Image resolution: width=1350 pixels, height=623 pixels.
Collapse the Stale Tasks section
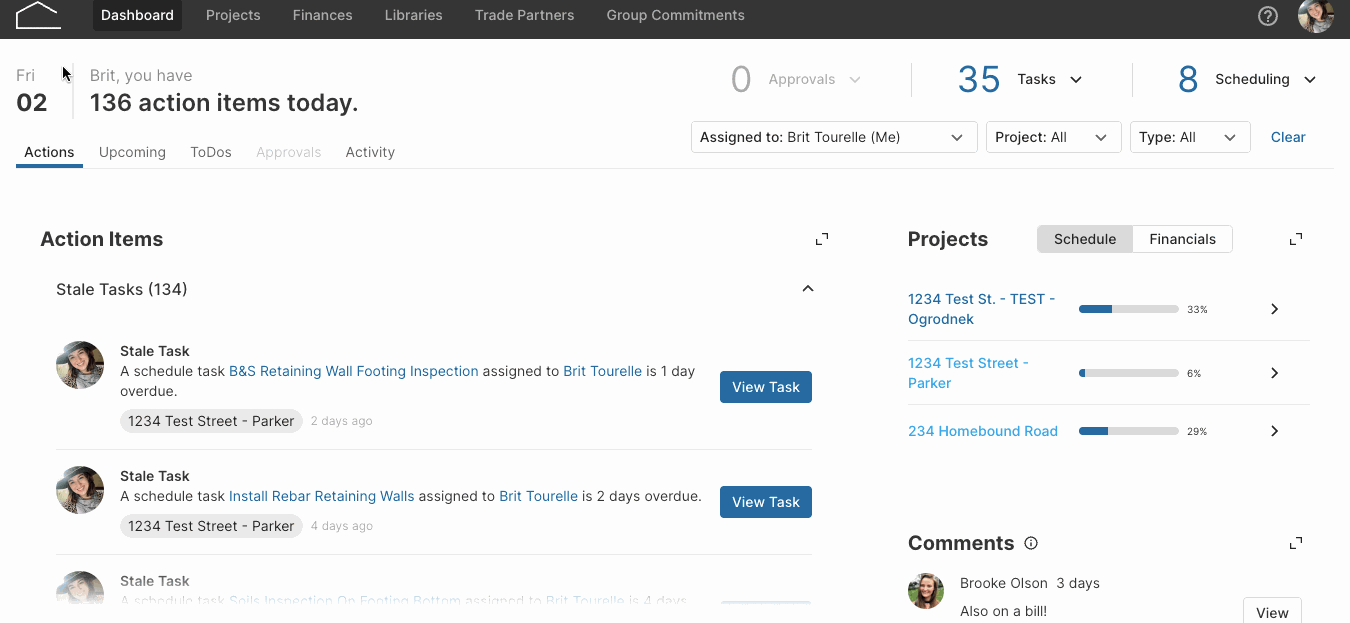[x=807, y=288]
